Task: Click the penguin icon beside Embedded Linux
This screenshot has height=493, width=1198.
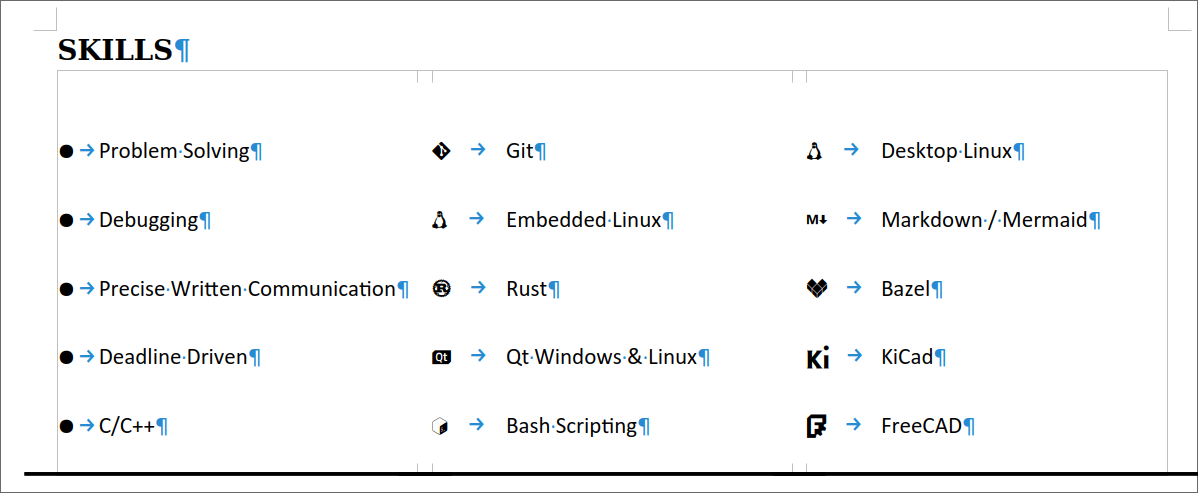Action: (439, 220)
